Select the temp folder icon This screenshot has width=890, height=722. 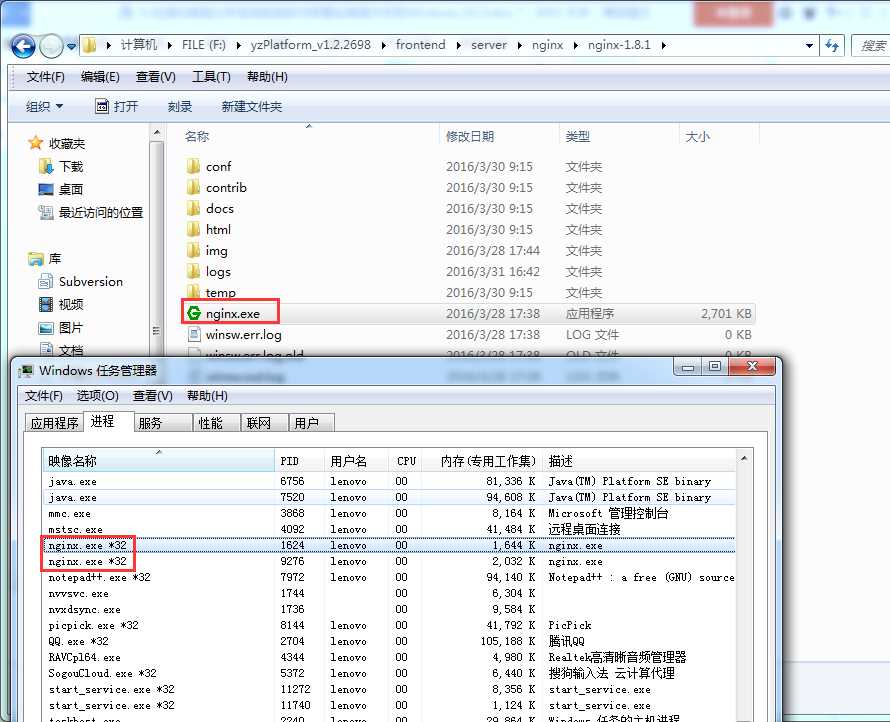[x=194, y=292]
